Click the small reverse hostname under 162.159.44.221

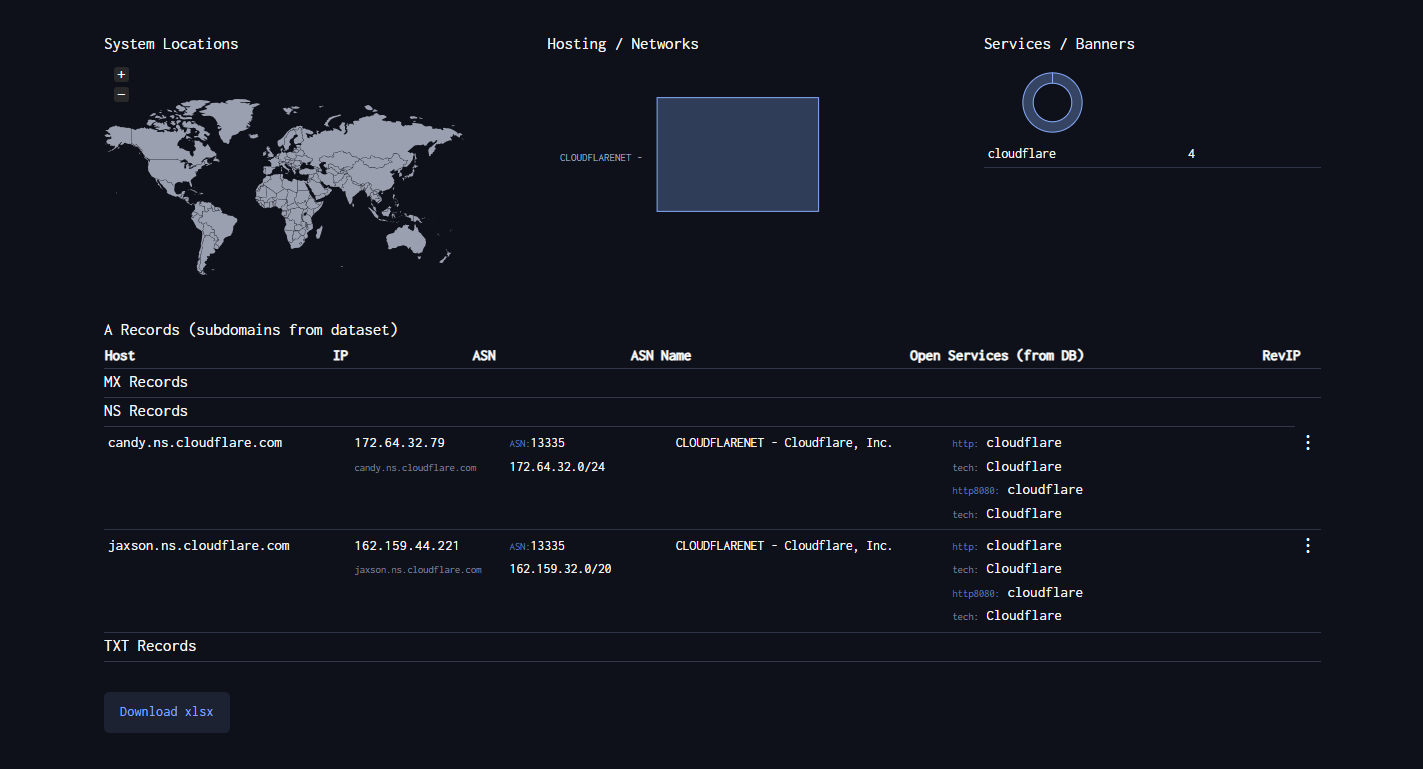tap(418, 570)
